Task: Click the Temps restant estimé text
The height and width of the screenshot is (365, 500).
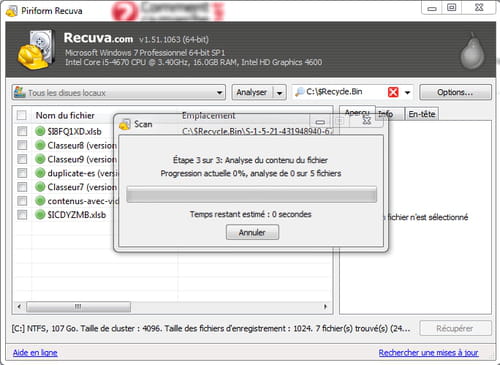Action: (251, 214)
